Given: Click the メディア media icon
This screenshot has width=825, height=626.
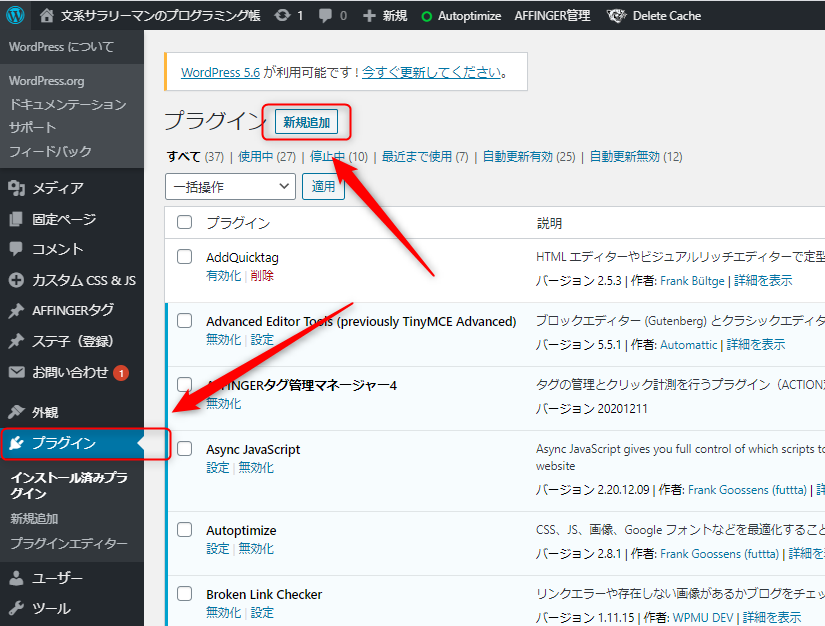Looking at the screenshot, I should 16,187.
